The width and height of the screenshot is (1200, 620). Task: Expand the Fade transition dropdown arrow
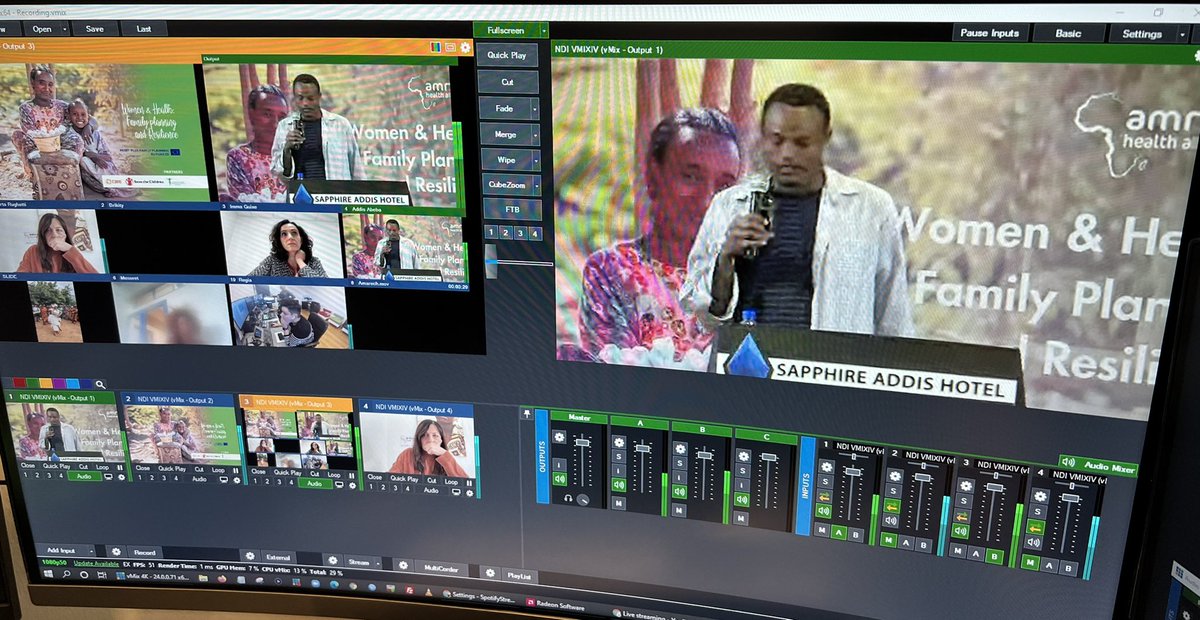click(535, 107)
